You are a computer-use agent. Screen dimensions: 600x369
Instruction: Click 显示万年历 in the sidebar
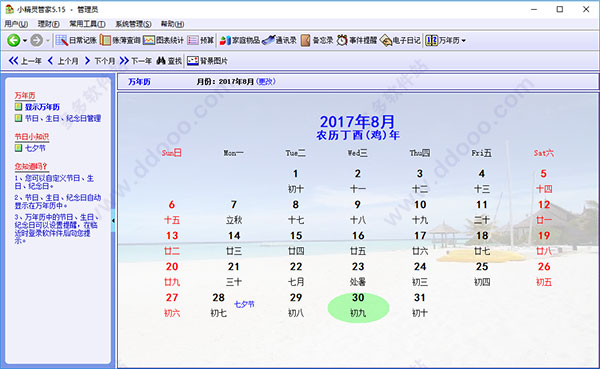(42, 107)
